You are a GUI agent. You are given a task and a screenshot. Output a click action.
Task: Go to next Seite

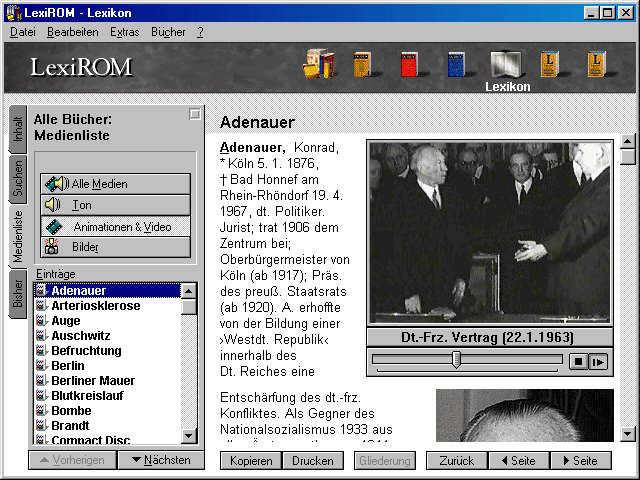pos(581,460)
